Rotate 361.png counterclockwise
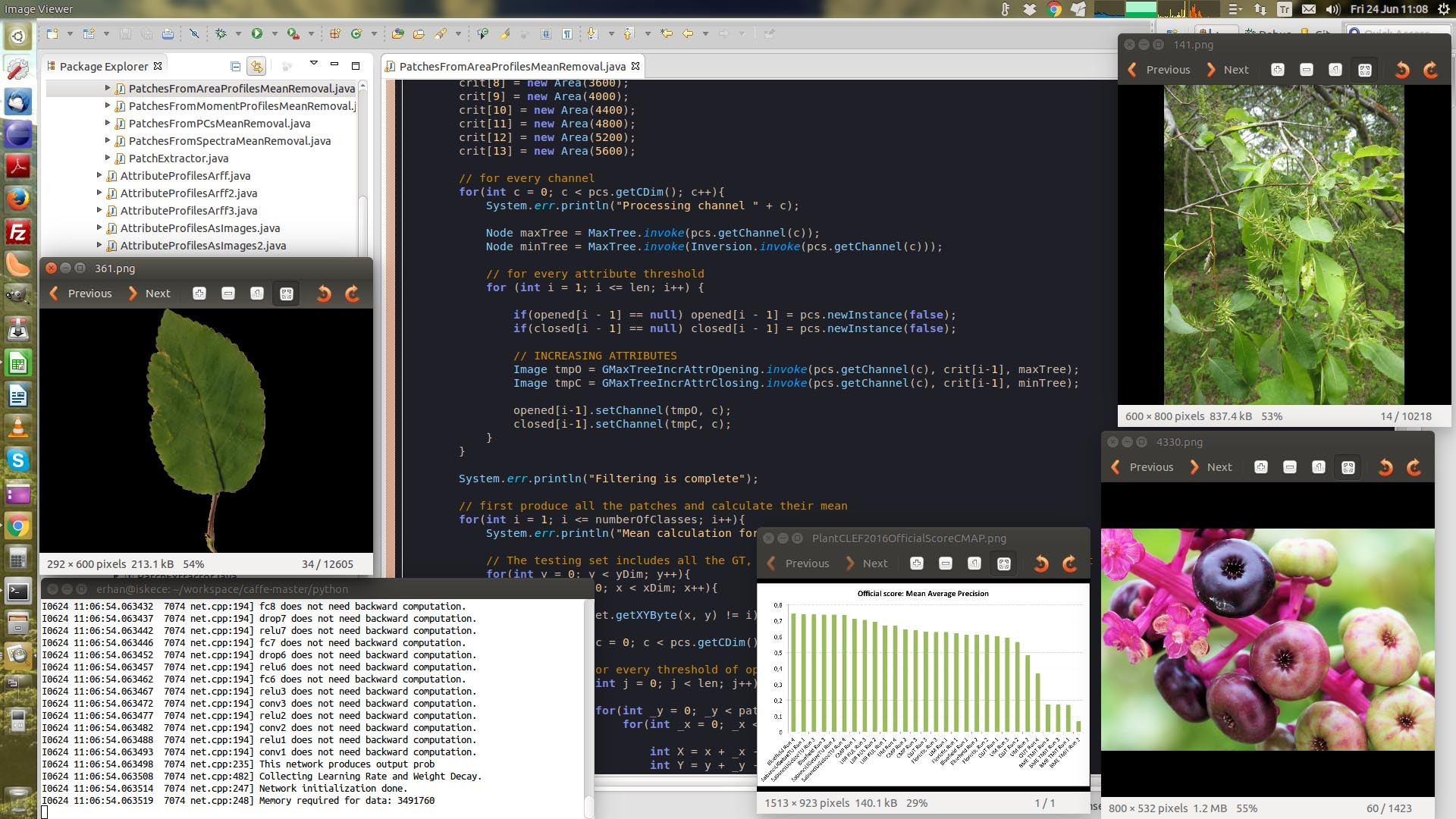Screen dimensions: 1456x819 (x=324, y=293)
